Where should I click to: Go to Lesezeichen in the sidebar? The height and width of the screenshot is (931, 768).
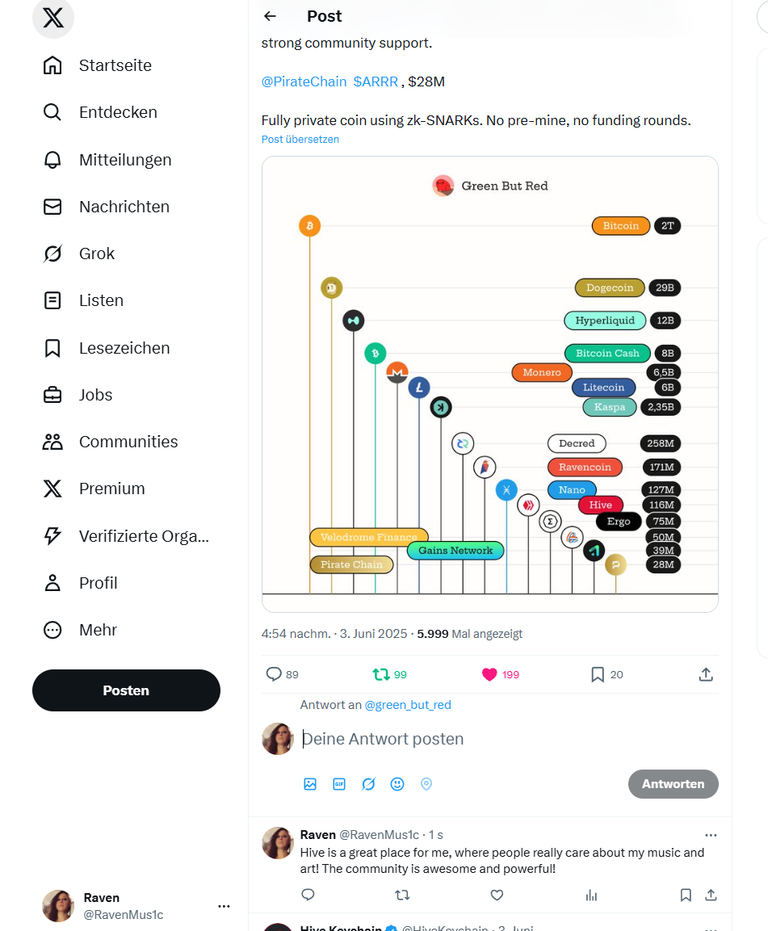tap(106, 348)
